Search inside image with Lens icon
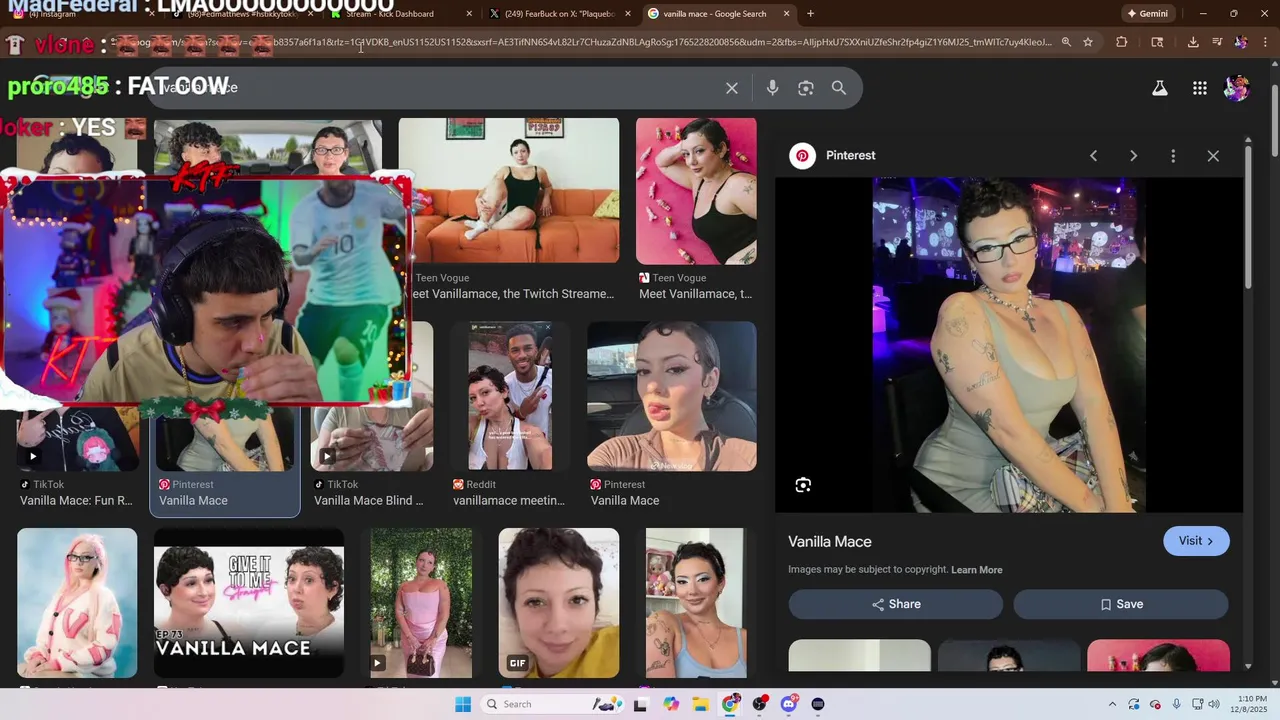This screenshot has height=720, width=1280. (x=803, y=485)
